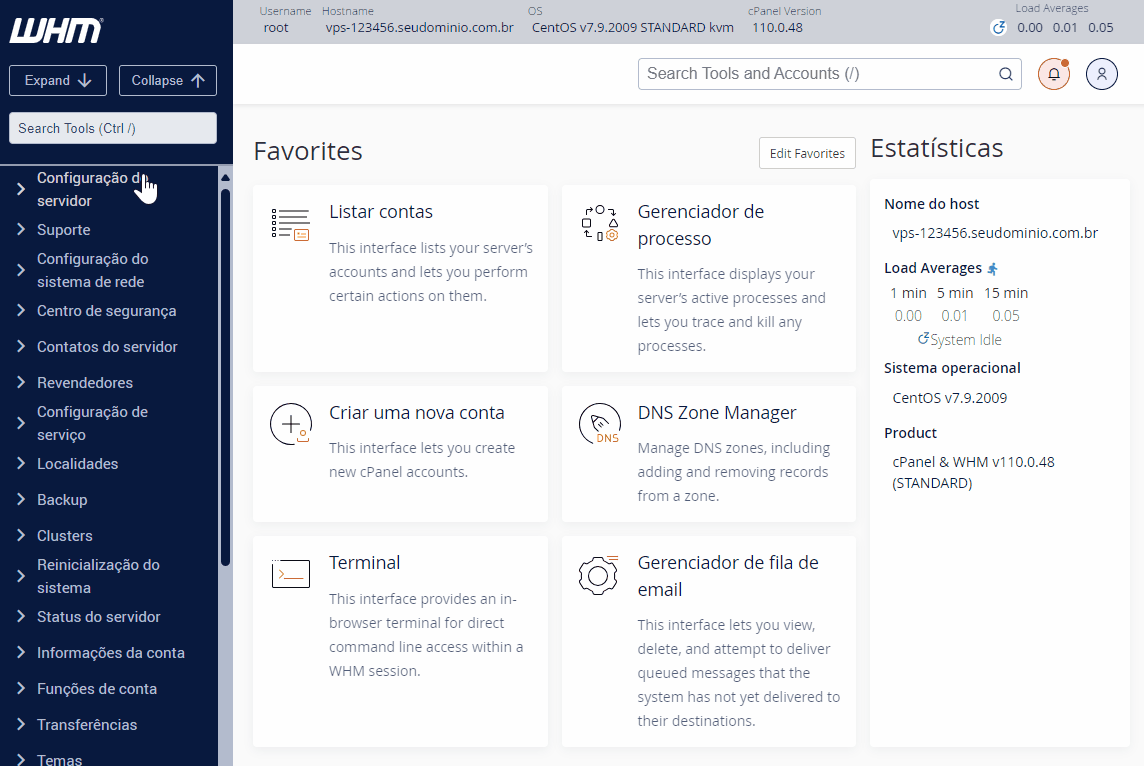Click the Gerenciador de processo icon
The width and height of the screenshot is (1144, 766).
[x=600, y=223]
